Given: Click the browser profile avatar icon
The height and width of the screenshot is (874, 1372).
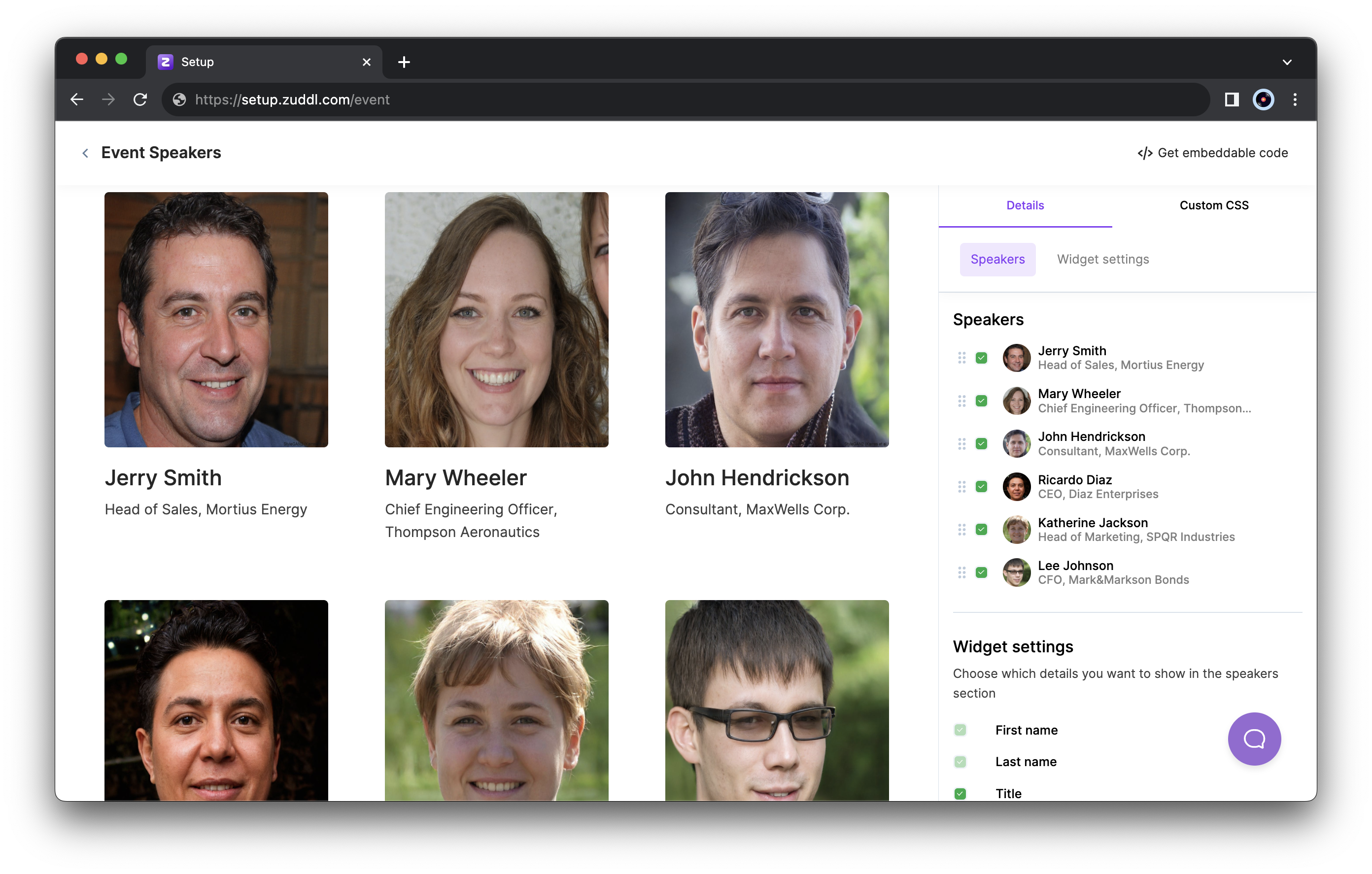Looking at the screenshot, I should point(1263,100).
